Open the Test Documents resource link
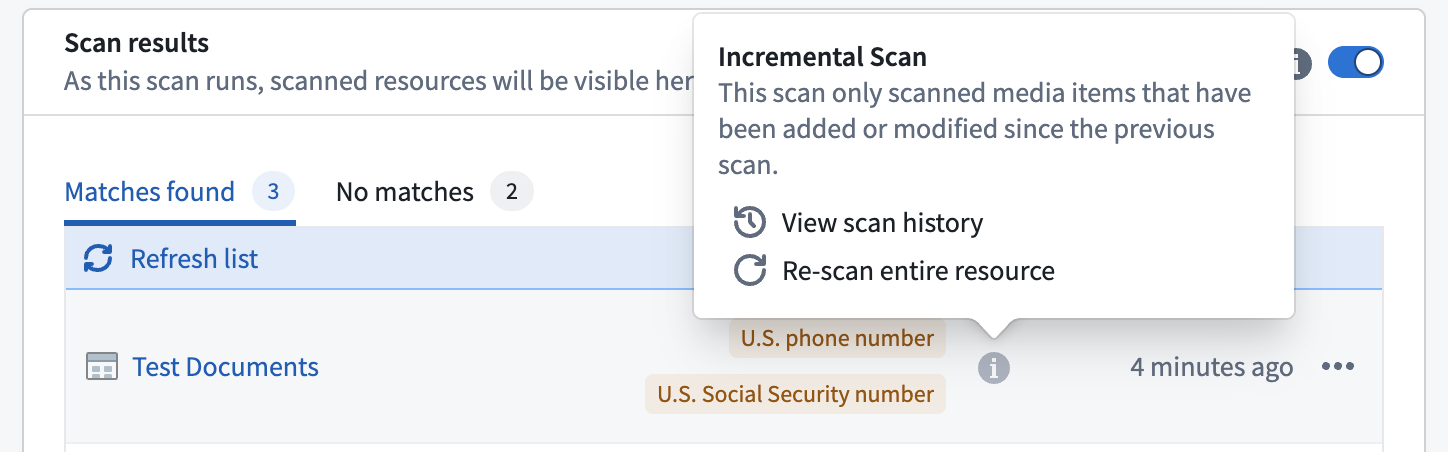Screen dimensions: 1448x452 (226, 367)
